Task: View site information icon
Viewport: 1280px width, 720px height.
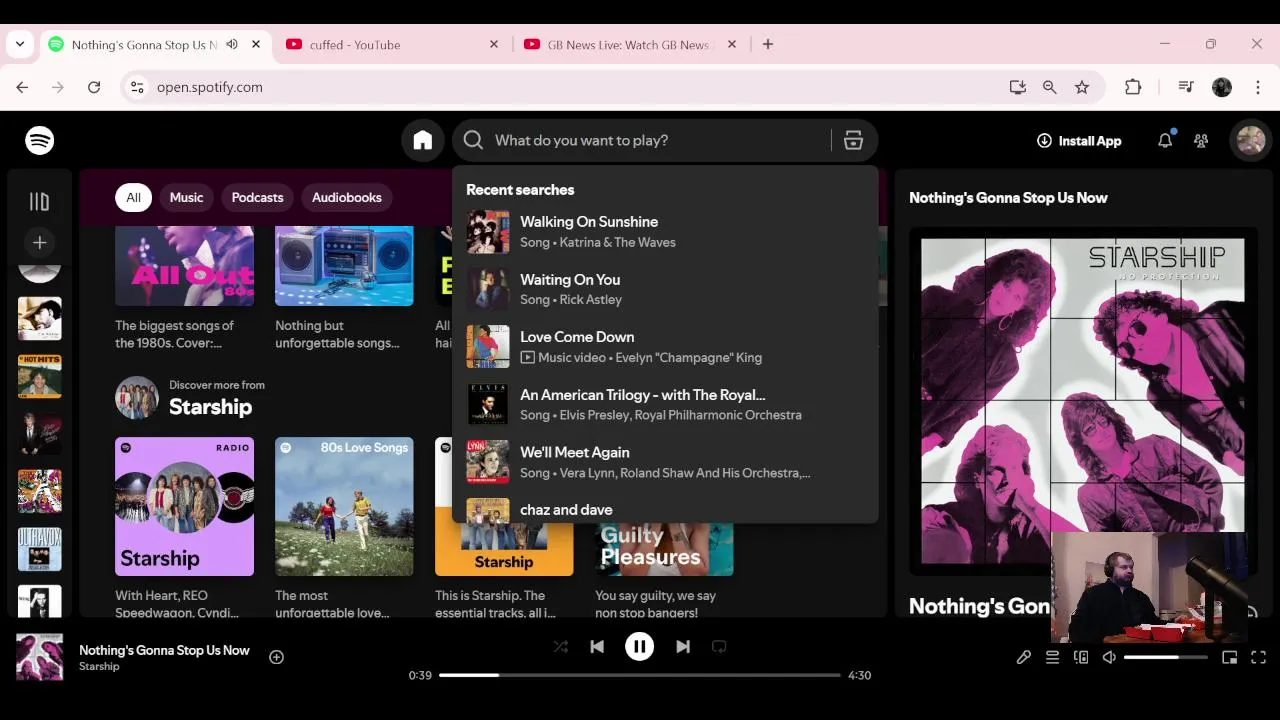Action: click(x=138, y=88)
